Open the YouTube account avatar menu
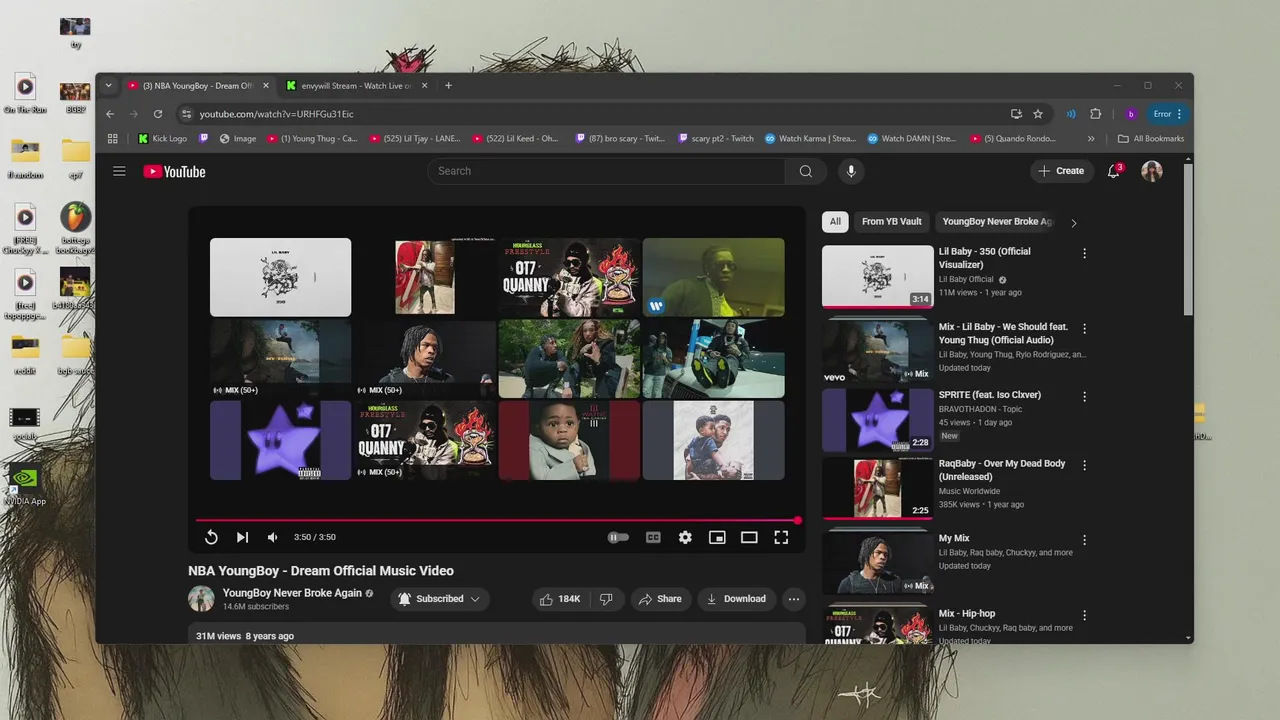This screenshot has width=1280, height=720. point(1152,171)
